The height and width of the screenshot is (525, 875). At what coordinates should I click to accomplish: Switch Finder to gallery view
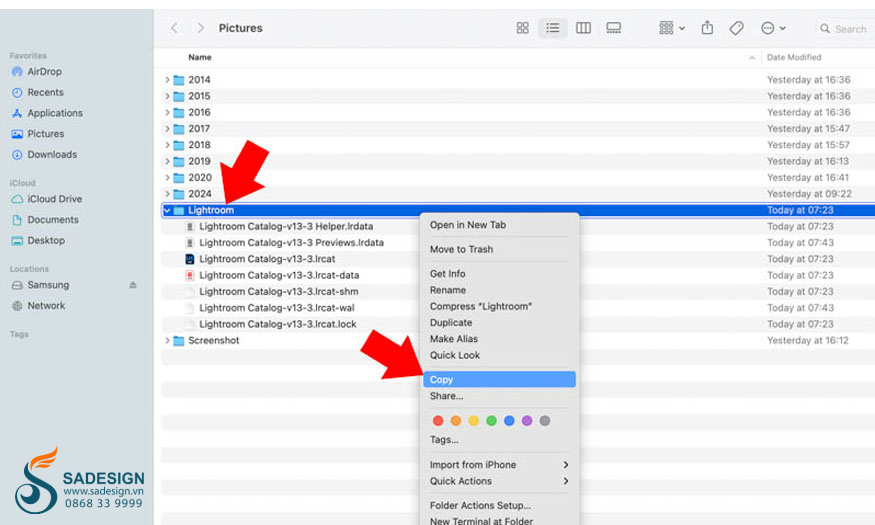click(x=614, y=28)
